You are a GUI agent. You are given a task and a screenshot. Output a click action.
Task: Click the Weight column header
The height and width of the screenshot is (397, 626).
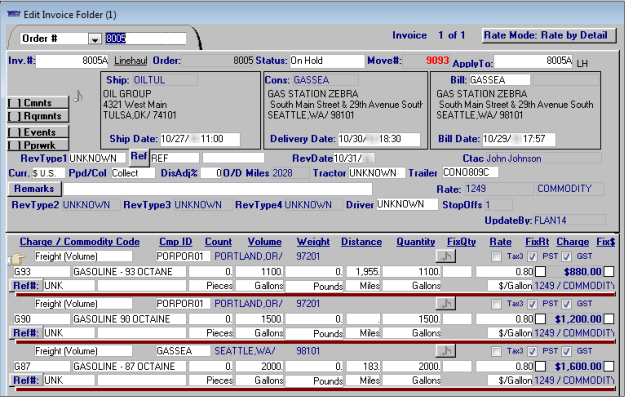pyautogui.click(x=313, y=242)
